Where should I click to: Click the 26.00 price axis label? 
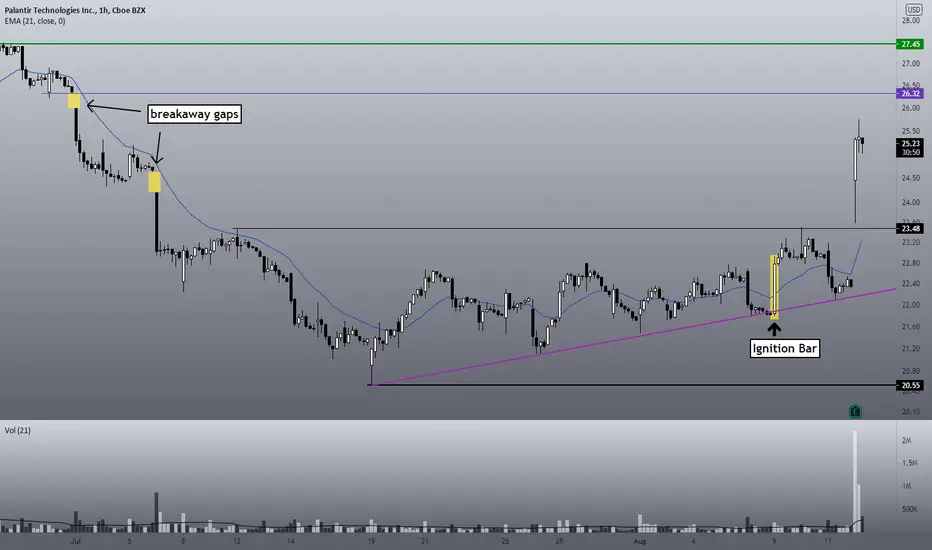911,108
